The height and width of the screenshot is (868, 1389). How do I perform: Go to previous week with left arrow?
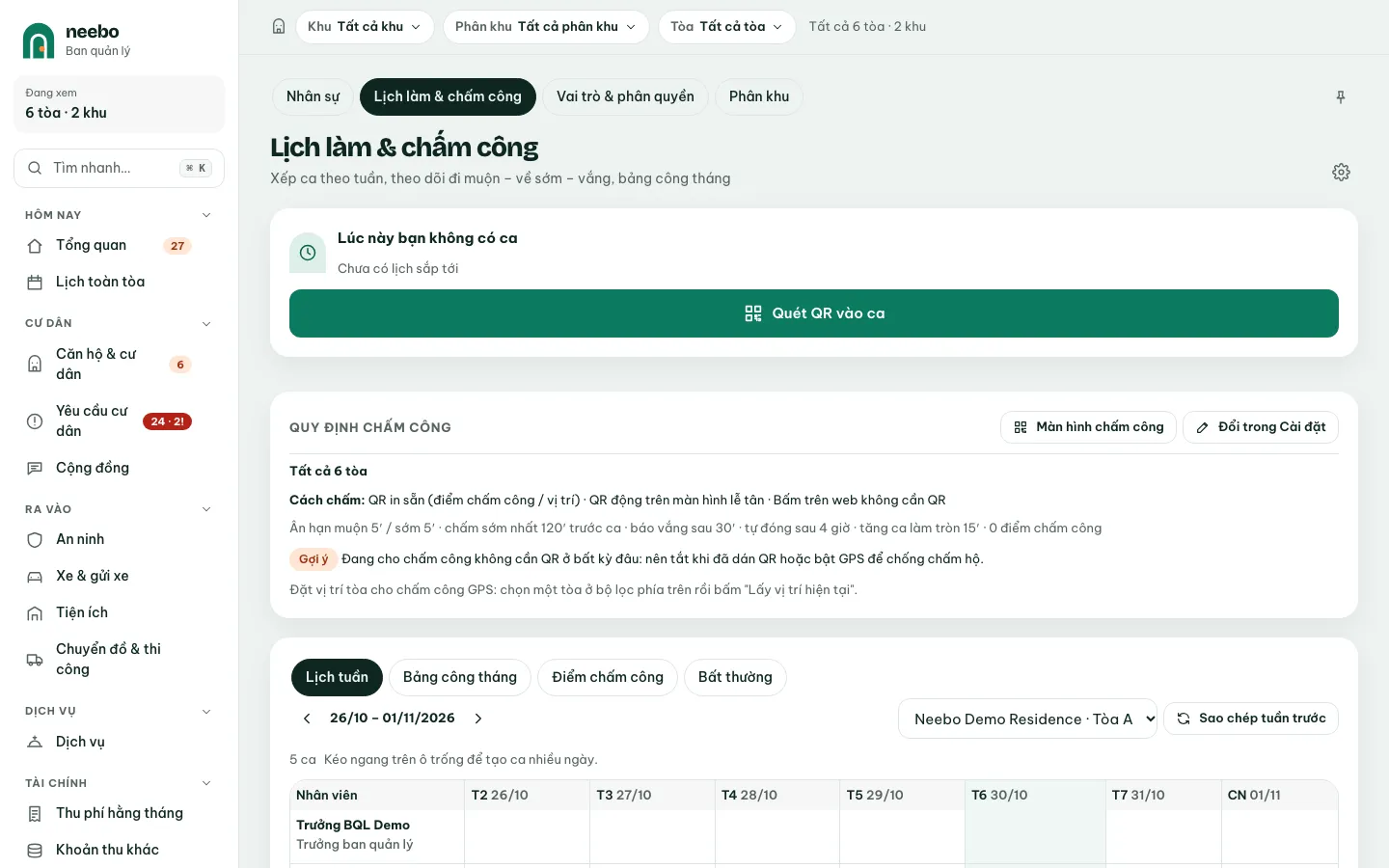pyautogui.click(x=307, y=719)
